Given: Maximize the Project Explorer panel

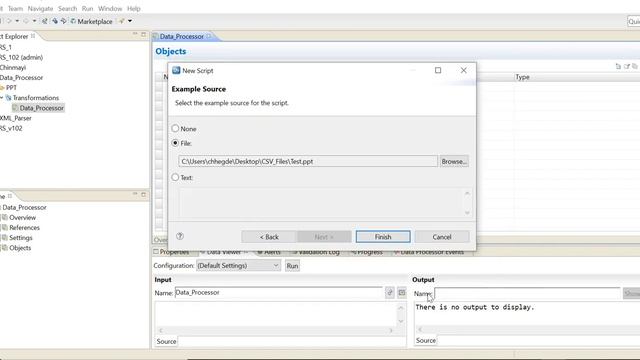Looking at the screenshot, I should (x=143, y=34).
